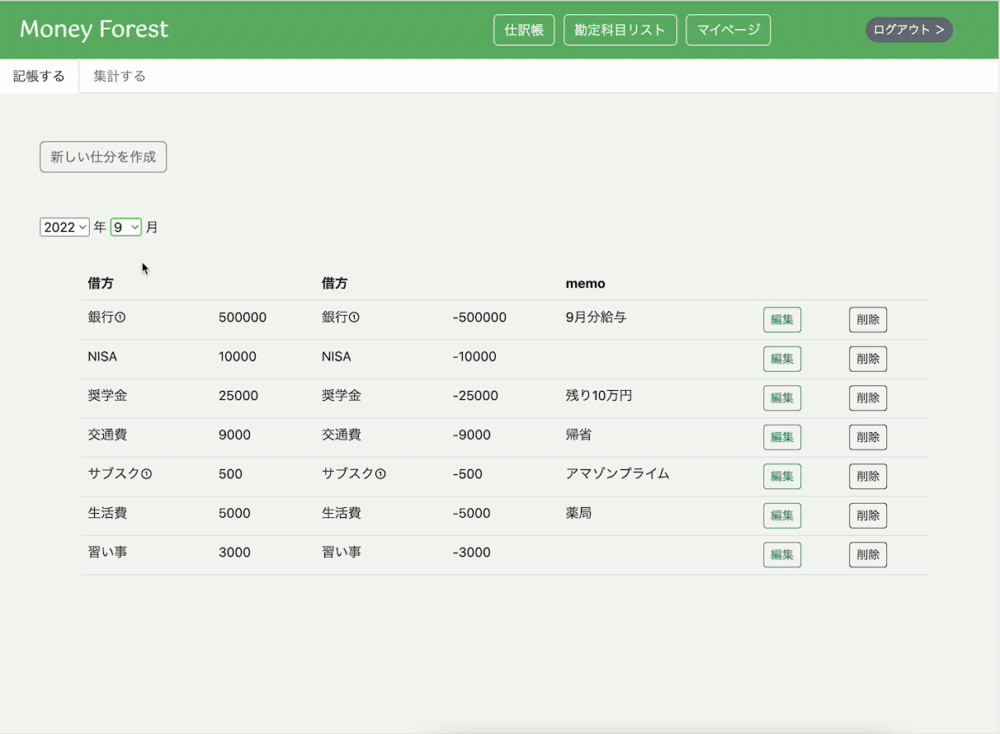Click the memo column header
The width and height of the screenshot is (1000, 734).
click(x=585, y=283)
